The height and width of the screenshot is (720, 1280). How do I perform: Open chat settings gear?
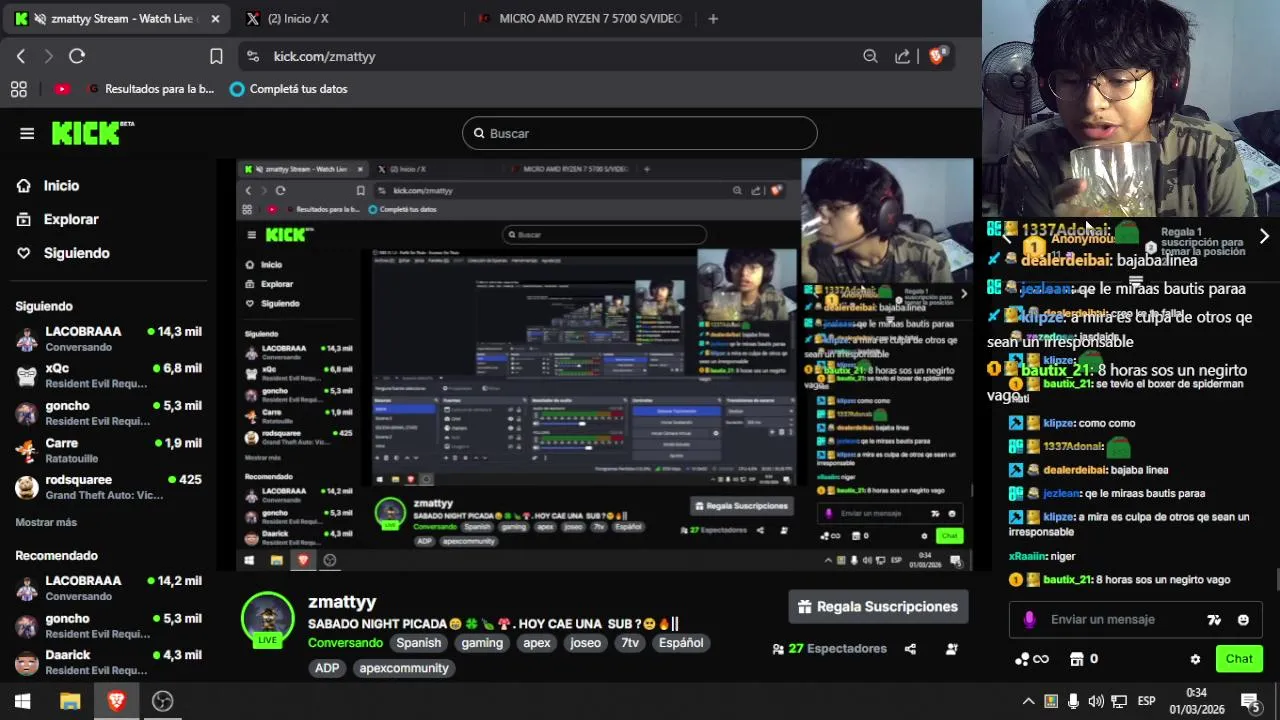point(1195,659)
